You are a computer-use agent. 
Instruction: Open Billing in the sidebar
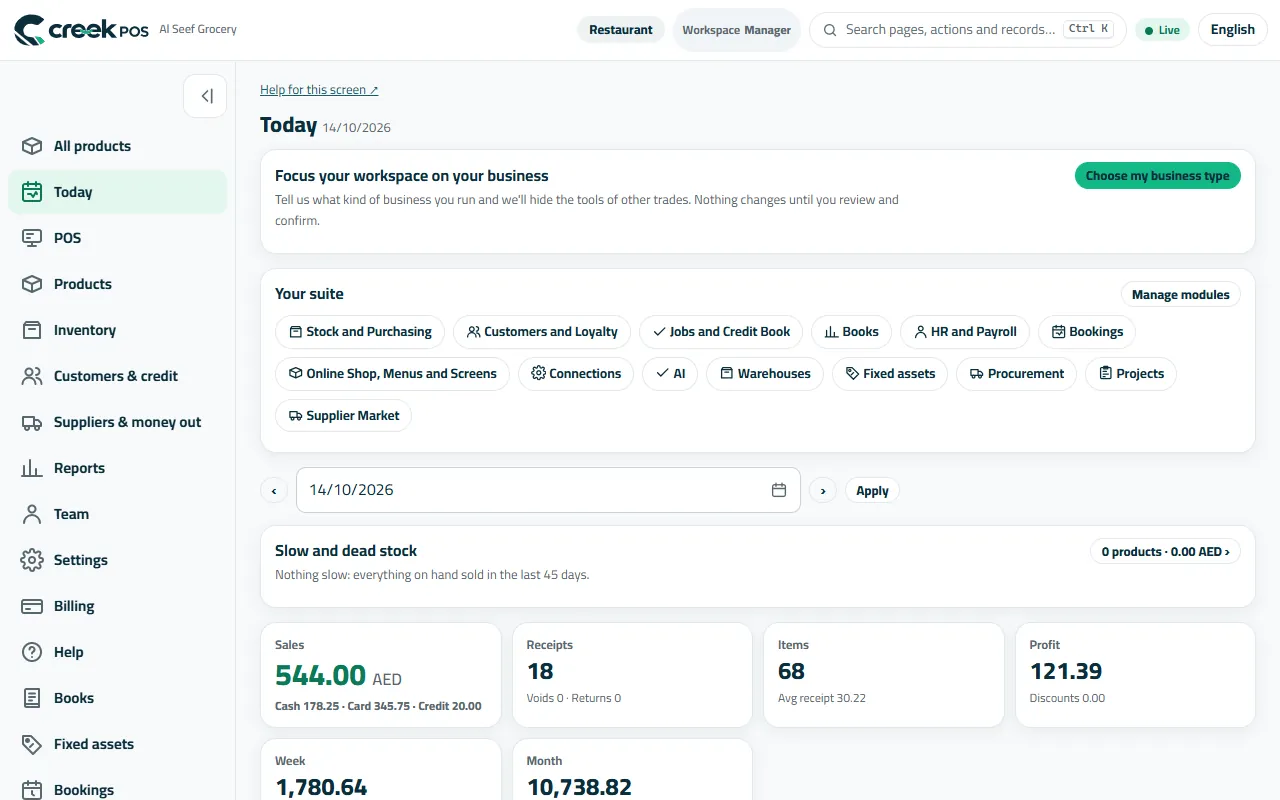pyautogui.click(x=118, y=606)
